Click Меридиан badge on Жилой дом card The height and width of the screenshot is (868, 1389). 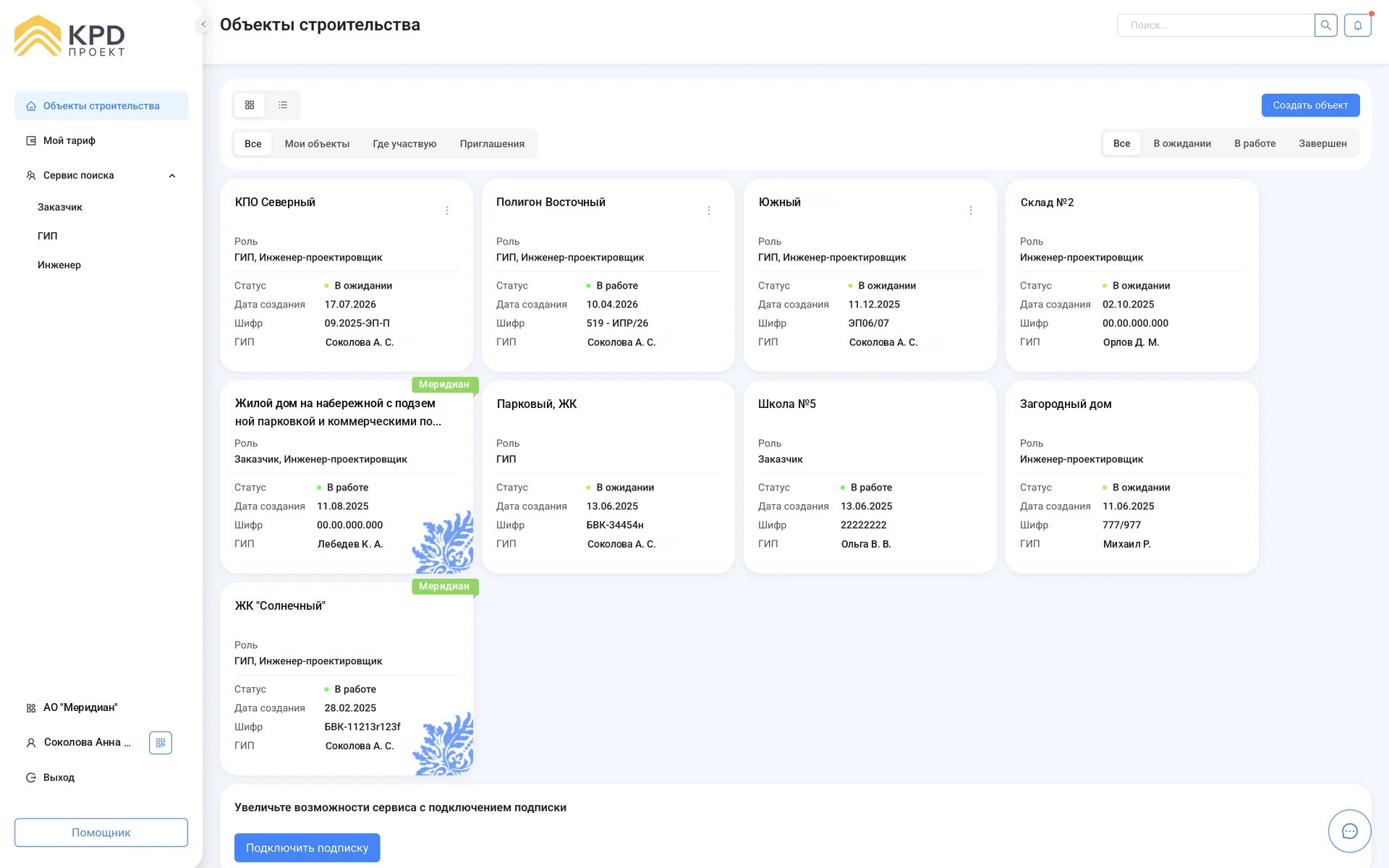coord(444,384)
